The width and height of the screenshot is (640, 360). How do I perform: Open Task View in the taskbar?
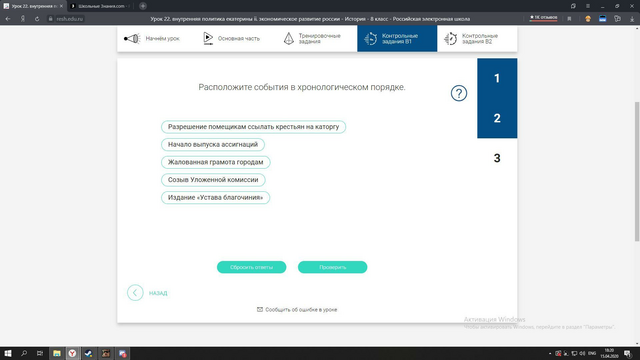tap(40, 353)
